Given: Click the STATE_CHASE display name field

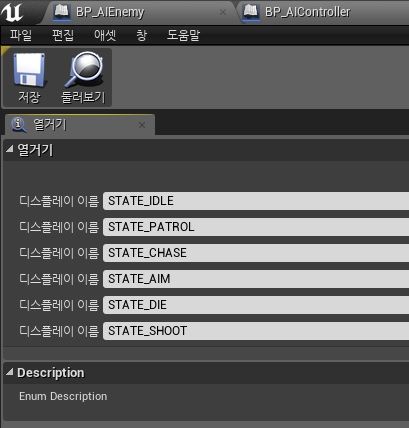Looking at the screenshot, I should [256, 253].
